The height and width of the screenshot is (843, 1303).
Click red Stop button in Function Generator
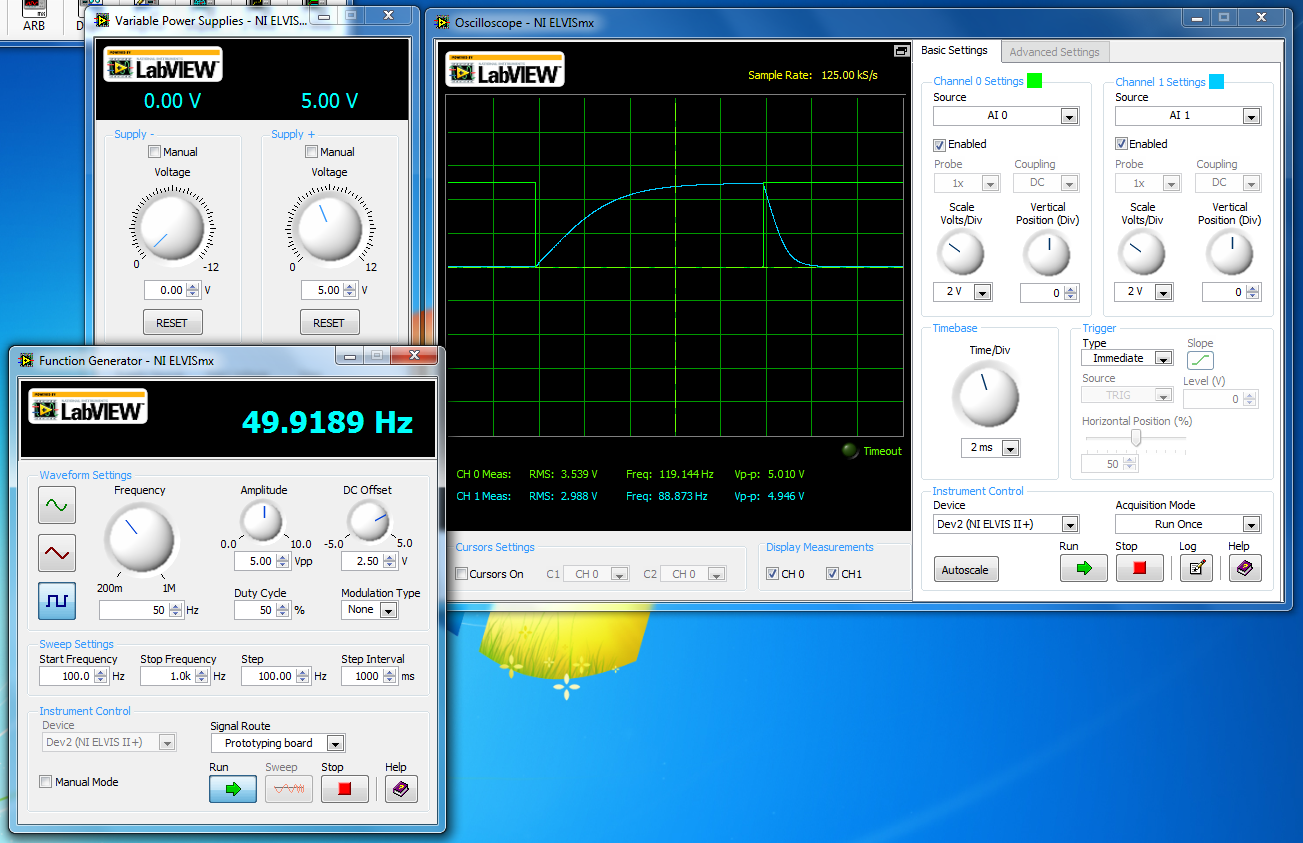tap(345, 789)
